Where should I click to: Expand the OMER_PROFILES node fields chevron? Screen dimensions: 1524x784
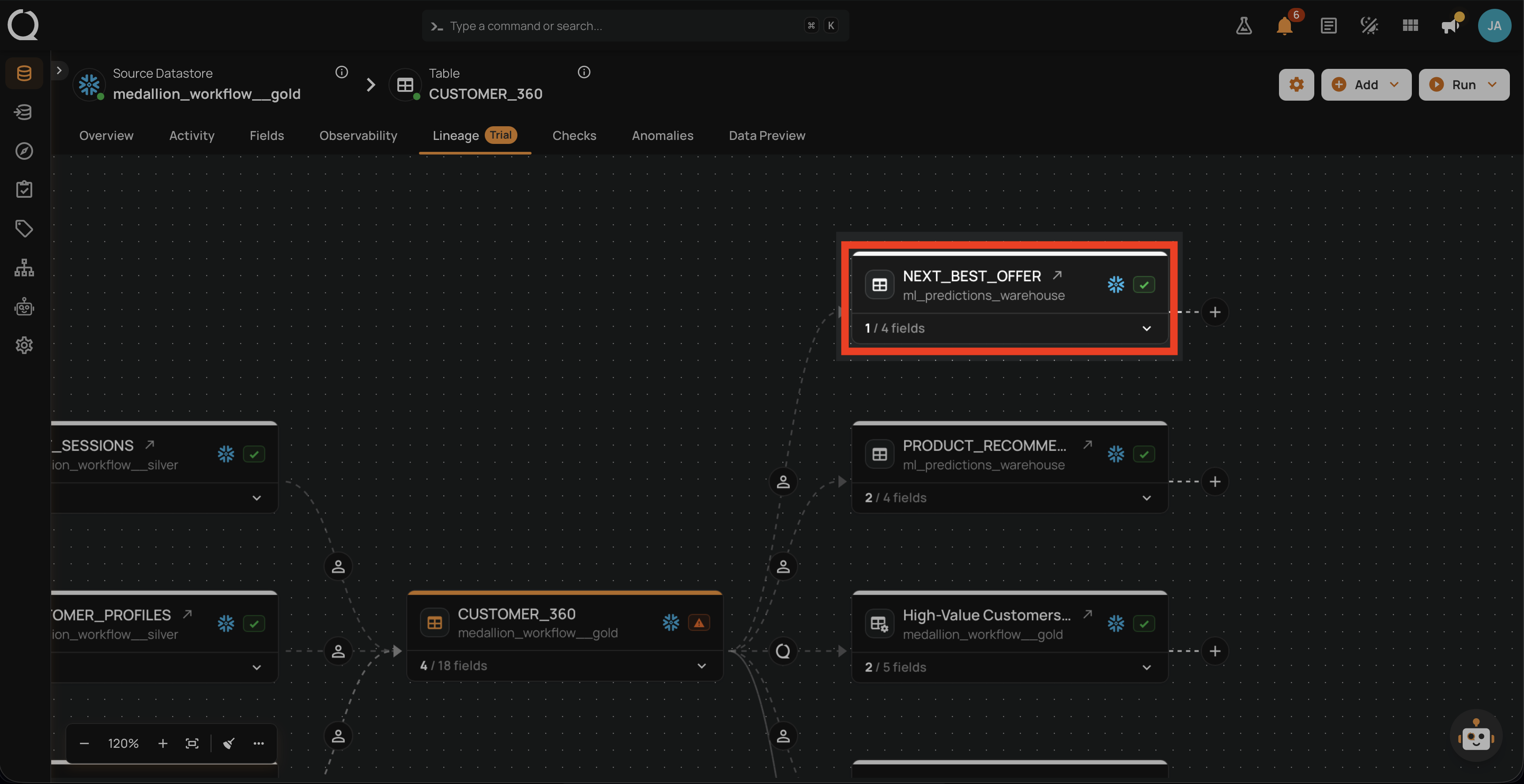(257, 667)
